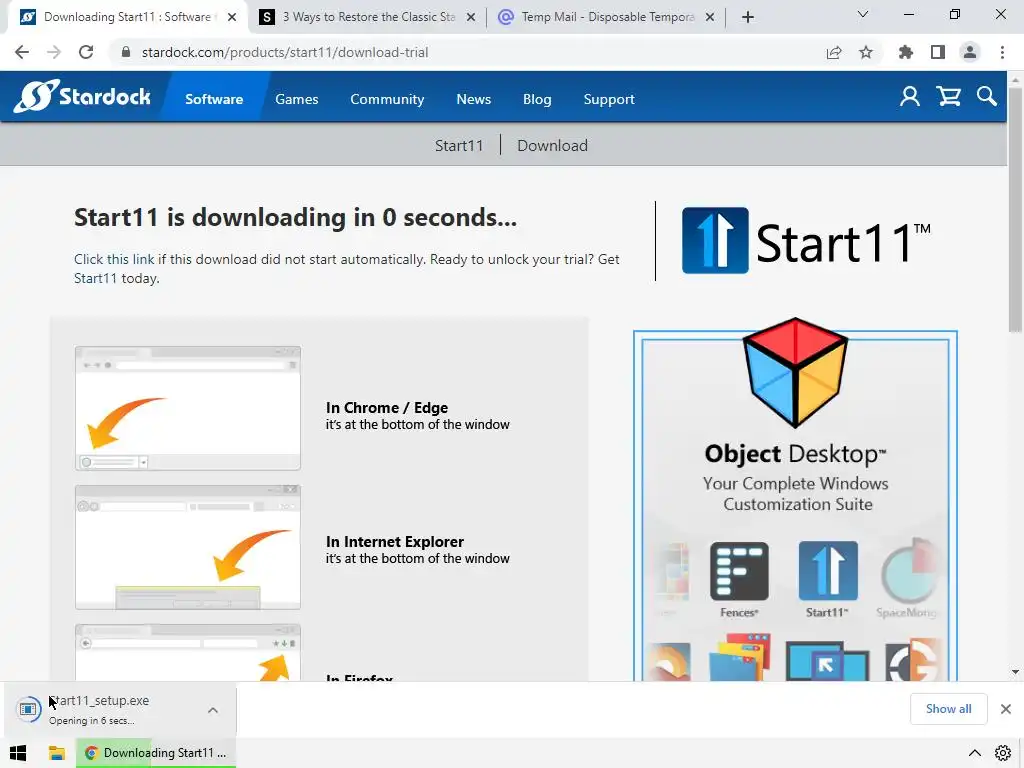1024x768 pixels.
Task: Open the user account icon
Action: coord(909,97)
